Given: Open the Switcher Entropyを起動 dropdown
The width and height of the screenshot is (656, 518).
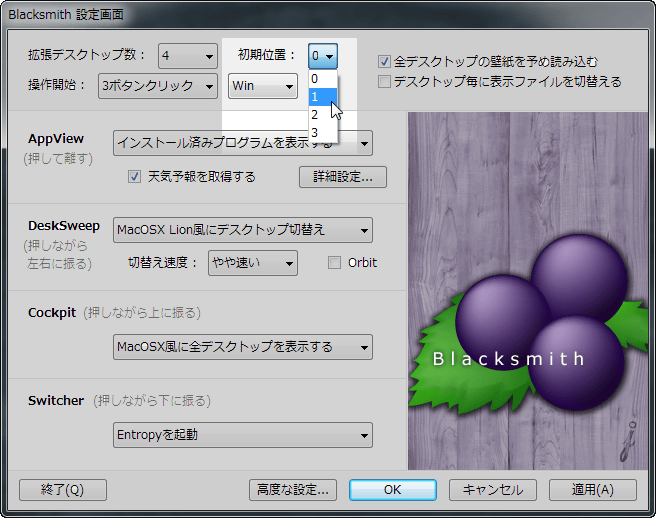Looking at the screenshot, I should [243, 435].
